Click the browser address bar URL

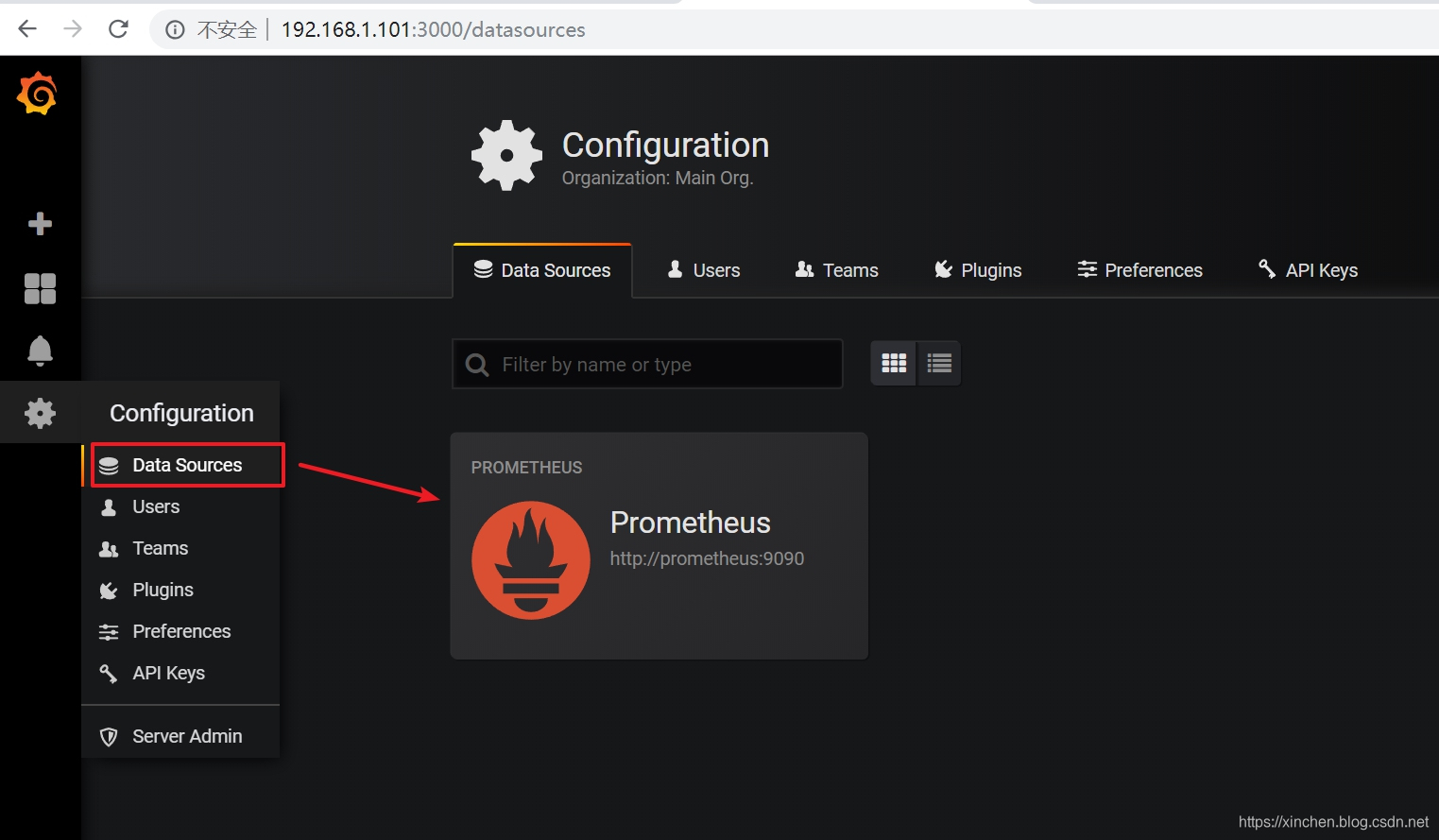pyautogui.click(x=433, y=30)
